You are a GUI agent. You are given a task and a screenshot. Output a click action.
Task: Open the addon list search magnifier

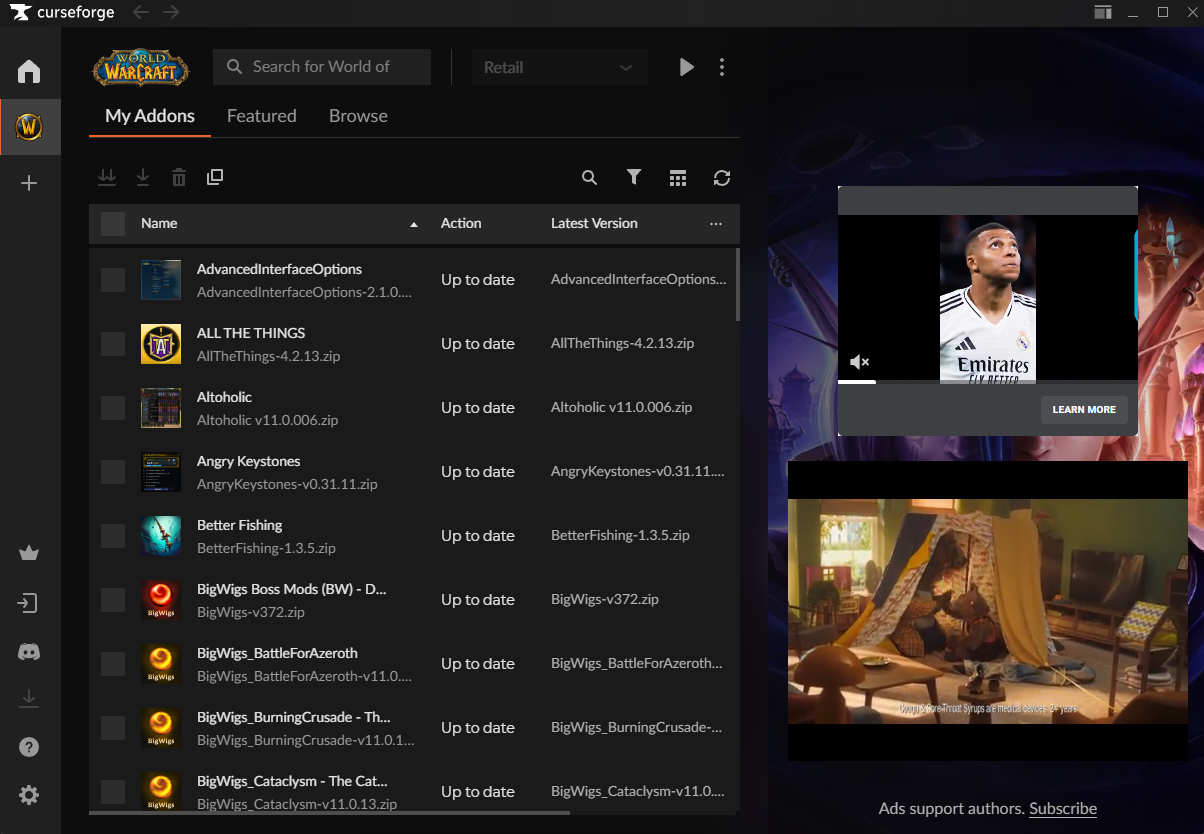point(590,178)
